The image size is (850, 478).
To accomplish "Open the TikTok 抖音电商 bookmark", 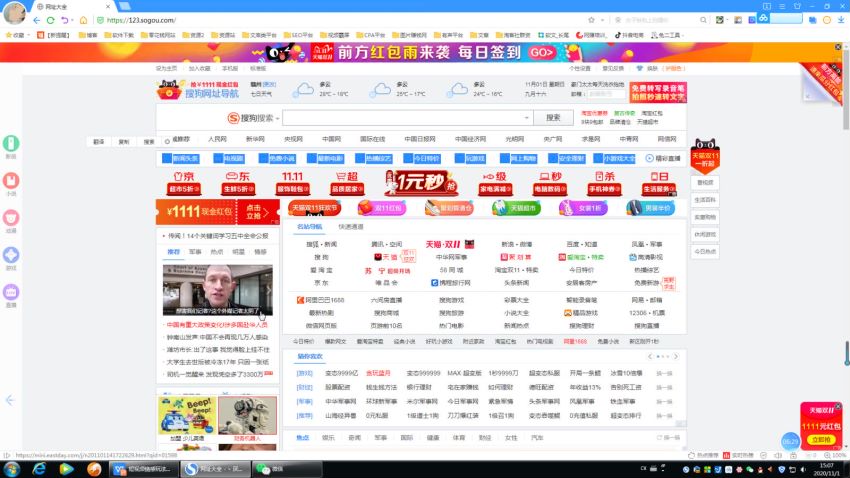I will click(x=629, y=35).
